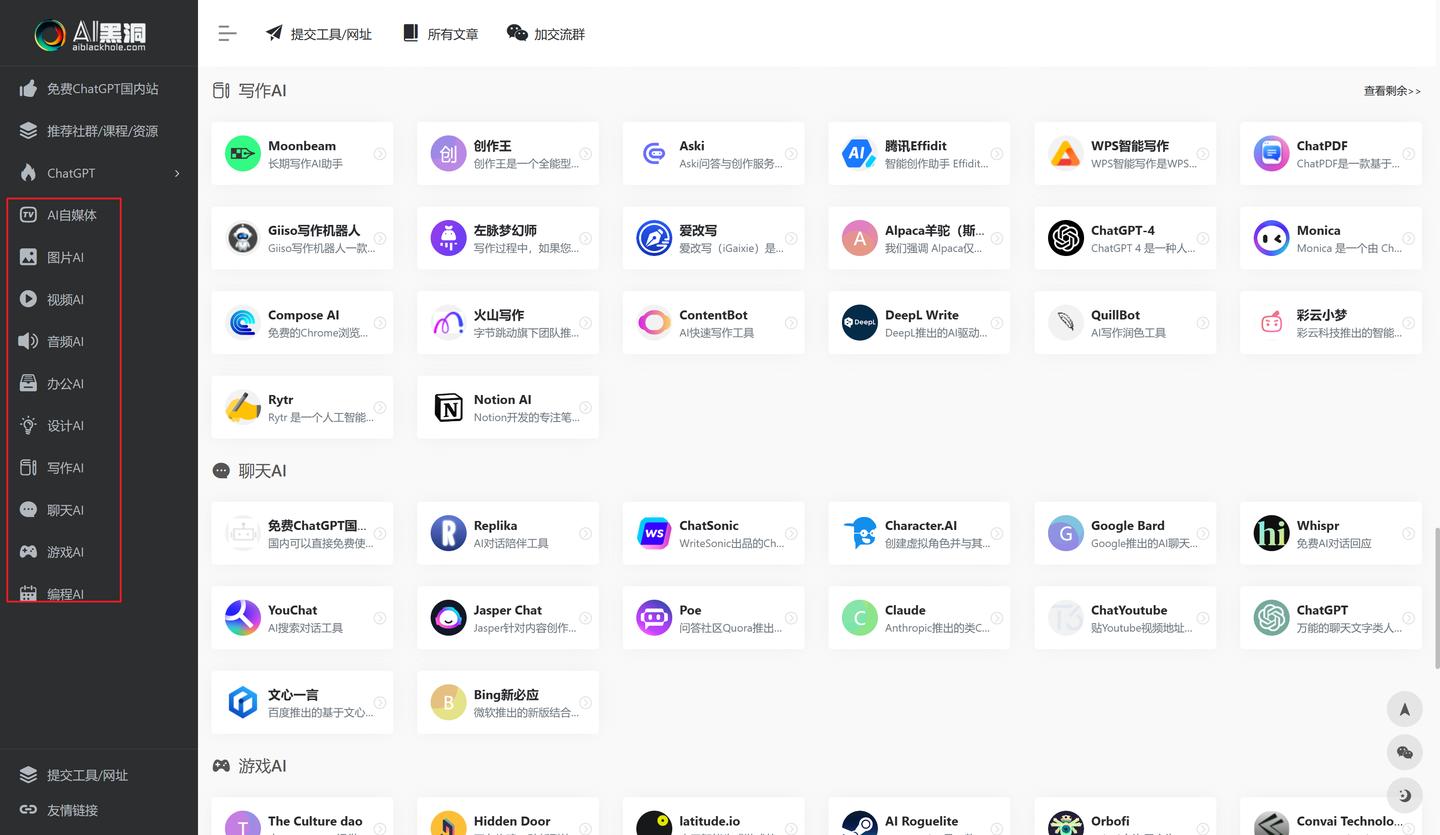Click the arrow on ChatGPT chat card
The image size is (1440, 835).
click(x=1408, y=618)
